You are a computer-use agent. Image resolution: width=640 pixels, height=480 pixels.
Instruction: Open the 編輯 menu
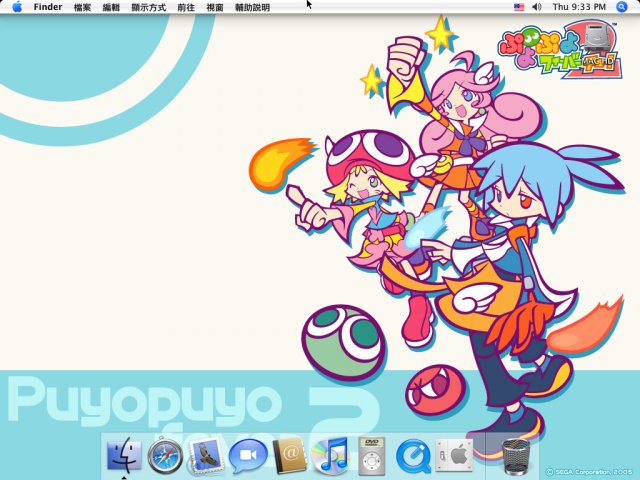pyautogui.click(x=111, y=7)
